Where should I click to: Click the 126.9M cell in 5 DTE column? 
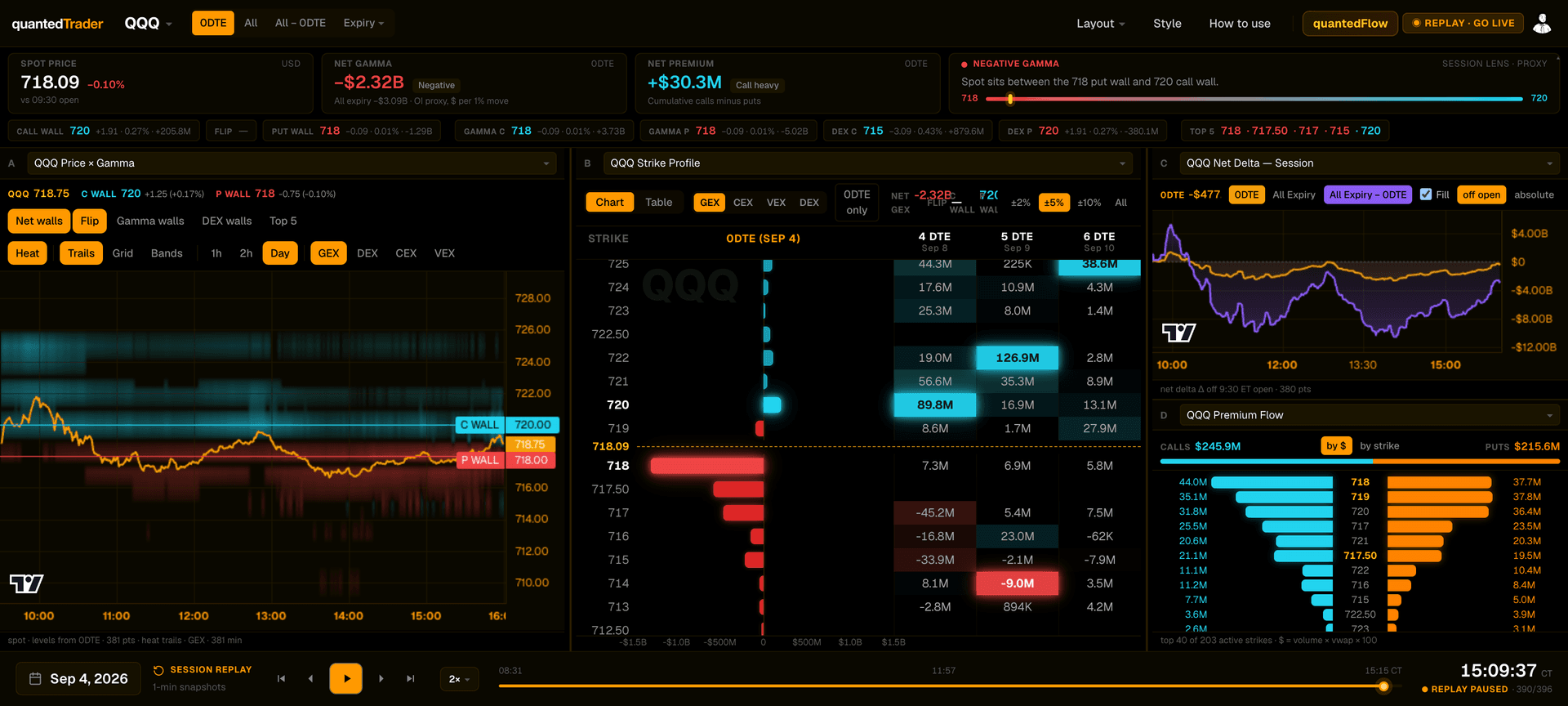pos(1018,358)
